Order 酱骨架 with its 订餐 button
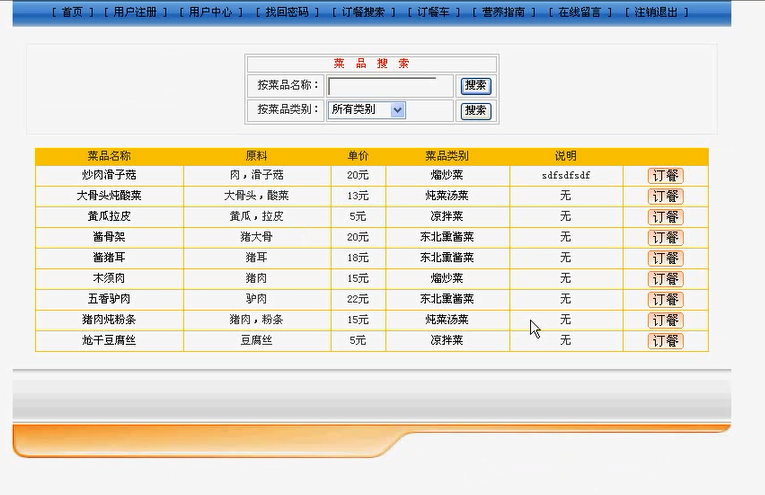 [665, 238]
